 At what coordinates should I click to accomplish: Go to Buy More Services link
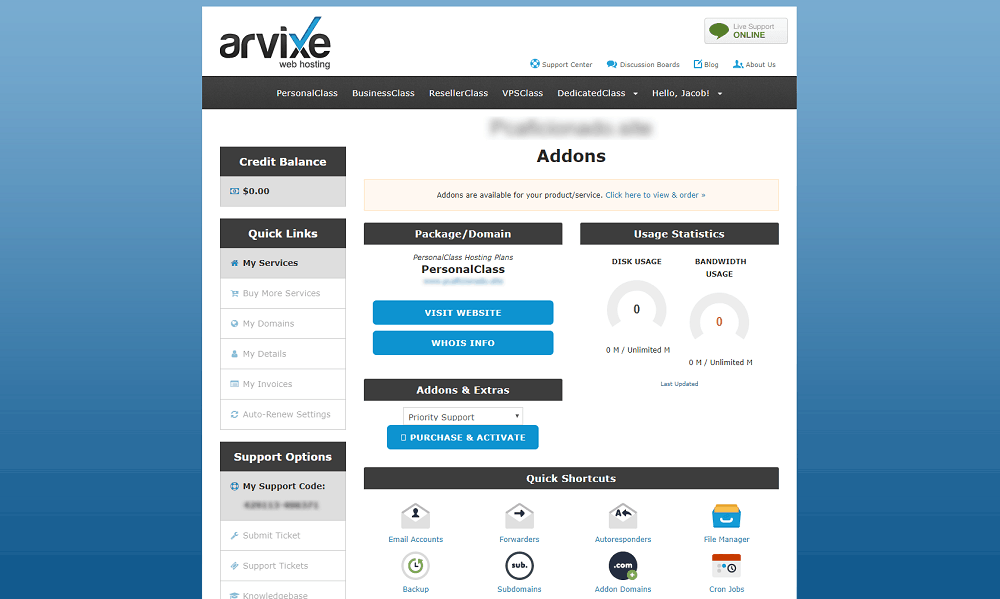click(283, 293)
